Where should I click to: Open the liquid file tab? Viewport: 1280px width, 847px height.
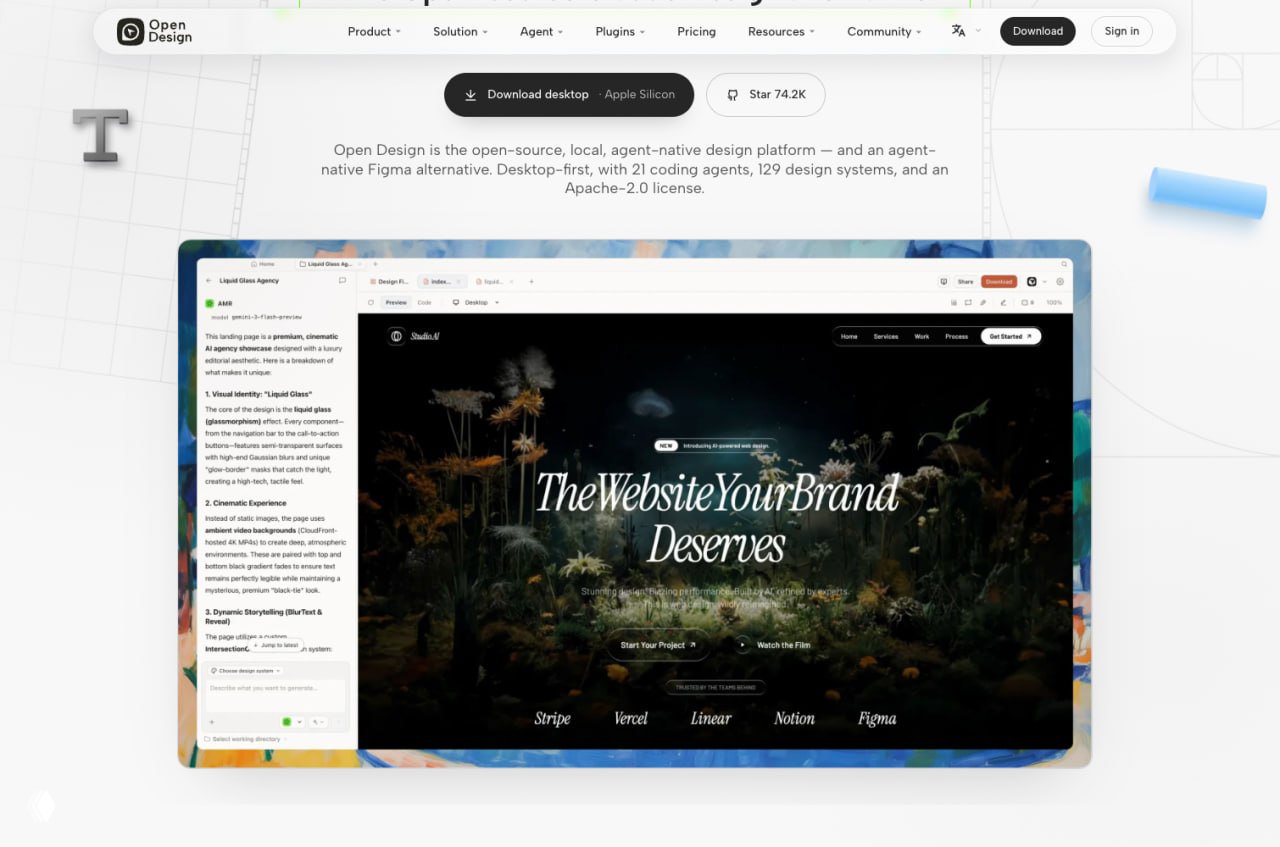[x=493, y=282]
